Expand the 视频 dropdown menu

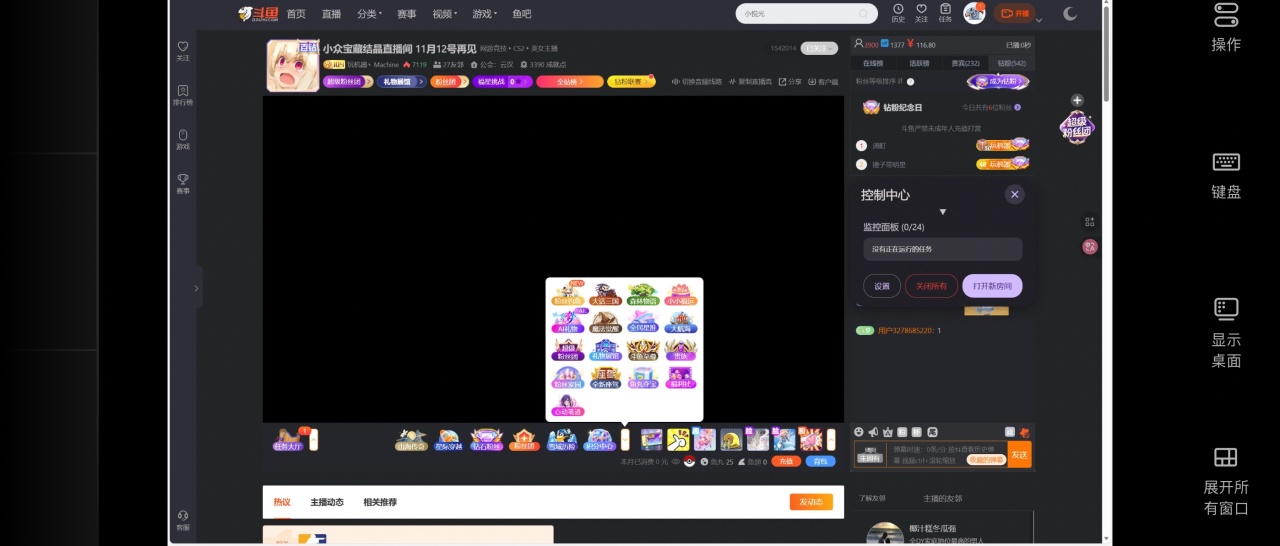[x=444, y=14]
